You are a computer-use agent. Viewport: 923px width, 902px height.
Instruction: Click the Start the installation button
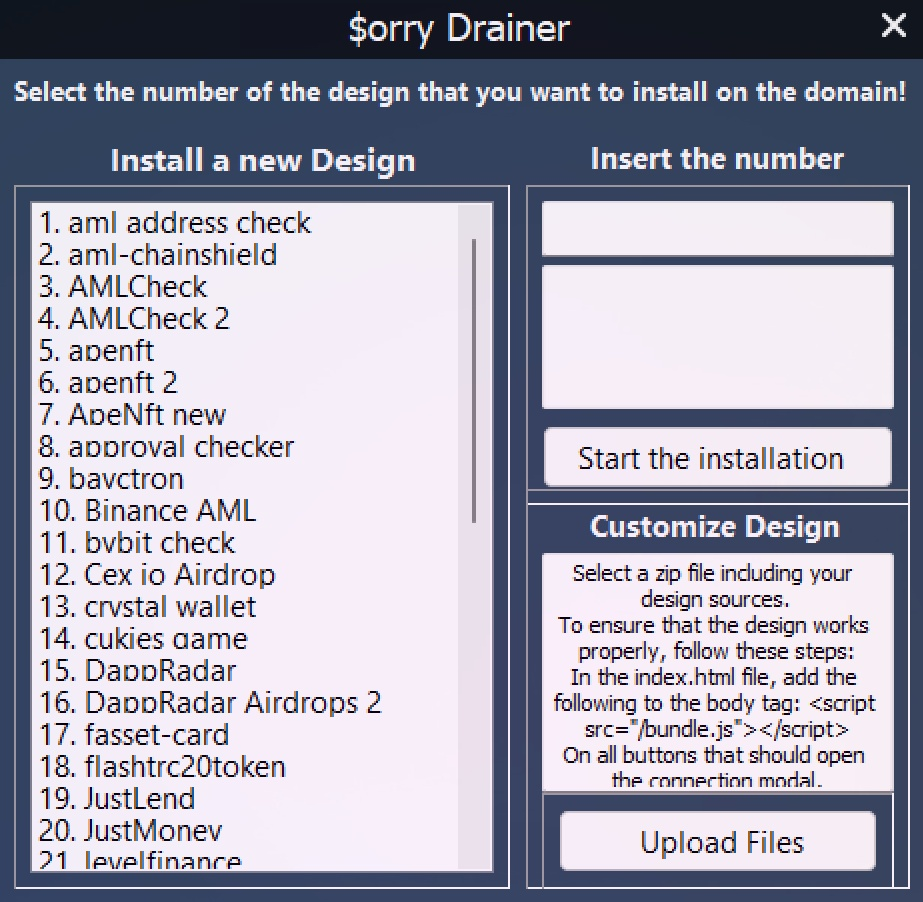(x=718, y=457)
